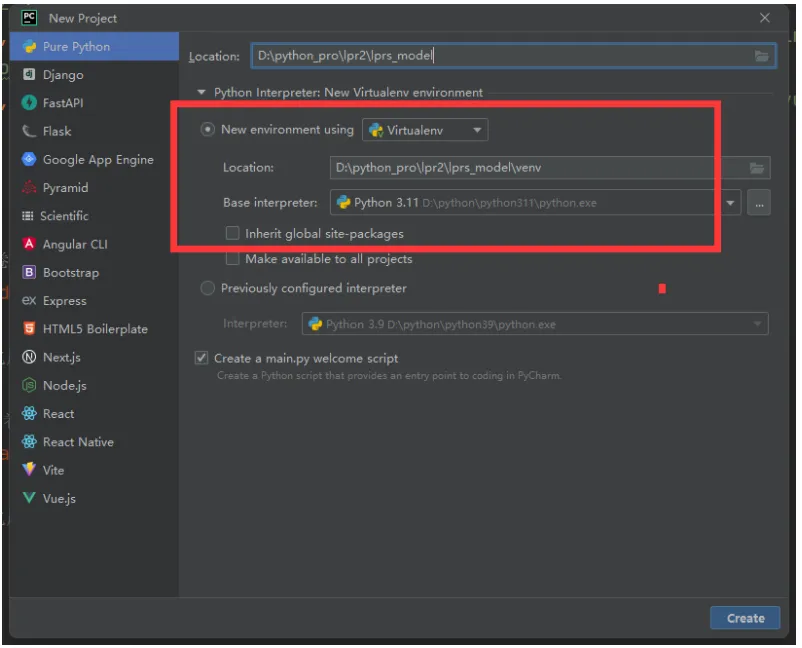
Task: Click 'Python Interpreter: New Virtualenv environment' heading
Action: [x=348, y=93]
